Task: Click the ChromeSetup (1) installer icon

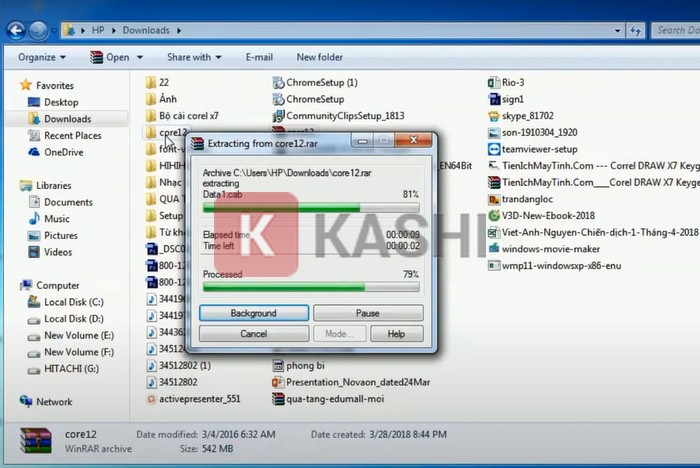Action: (278, 83)
